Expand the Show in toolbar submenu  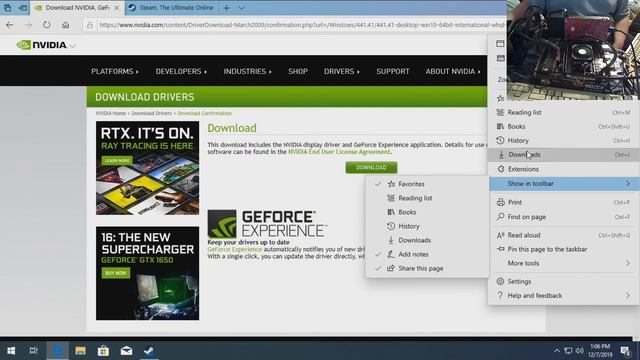click(564, 184)
